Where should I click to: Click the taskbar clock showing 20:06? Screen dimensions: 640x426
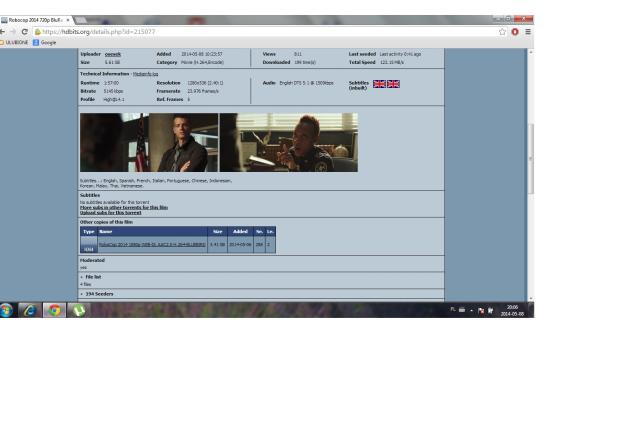click(x=512, y=311)
